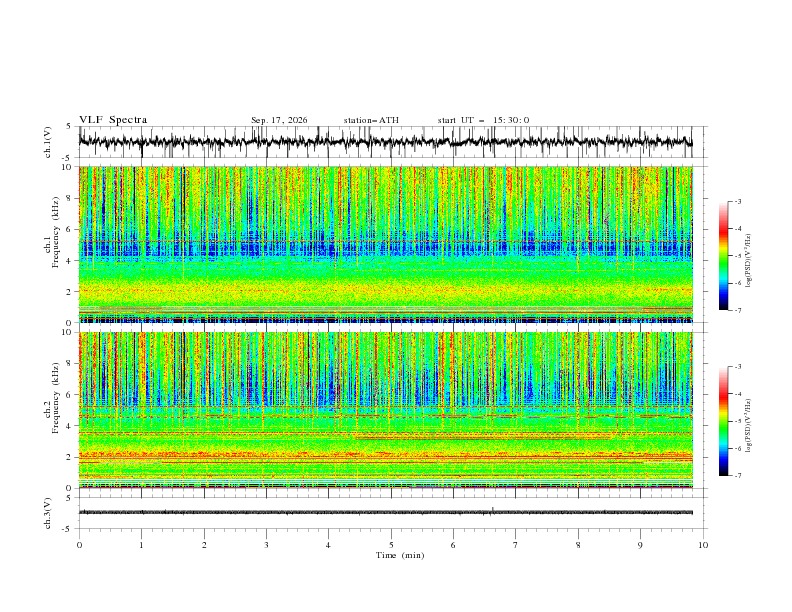The image size is (792, 612).
Task: Select the 10 minute tick label on time axis
Action: click(703, 545)
